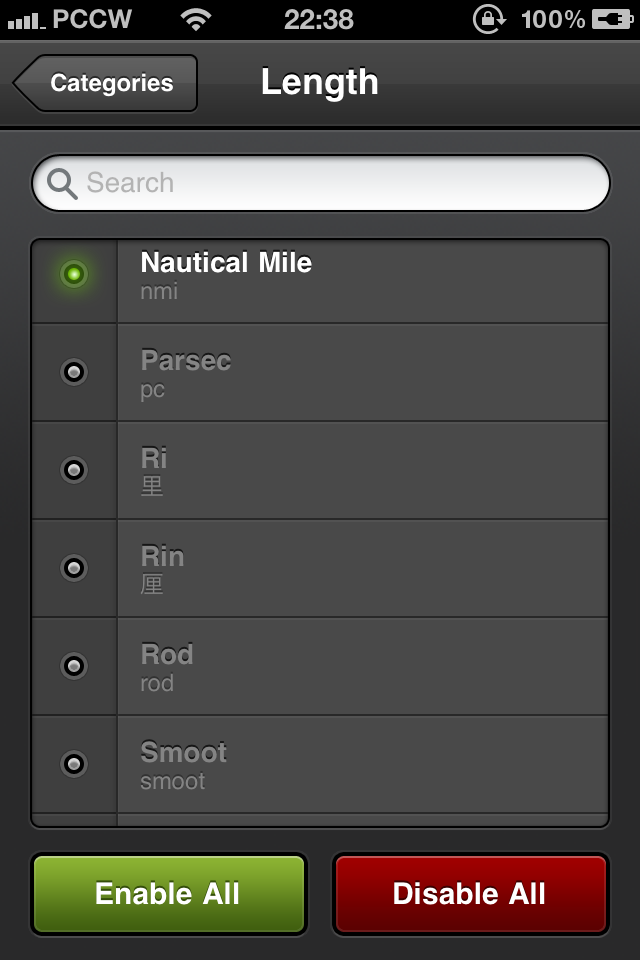The image size is (640, 960).
Task: Select the Smoot list row
Action: [x=320, y=764]
